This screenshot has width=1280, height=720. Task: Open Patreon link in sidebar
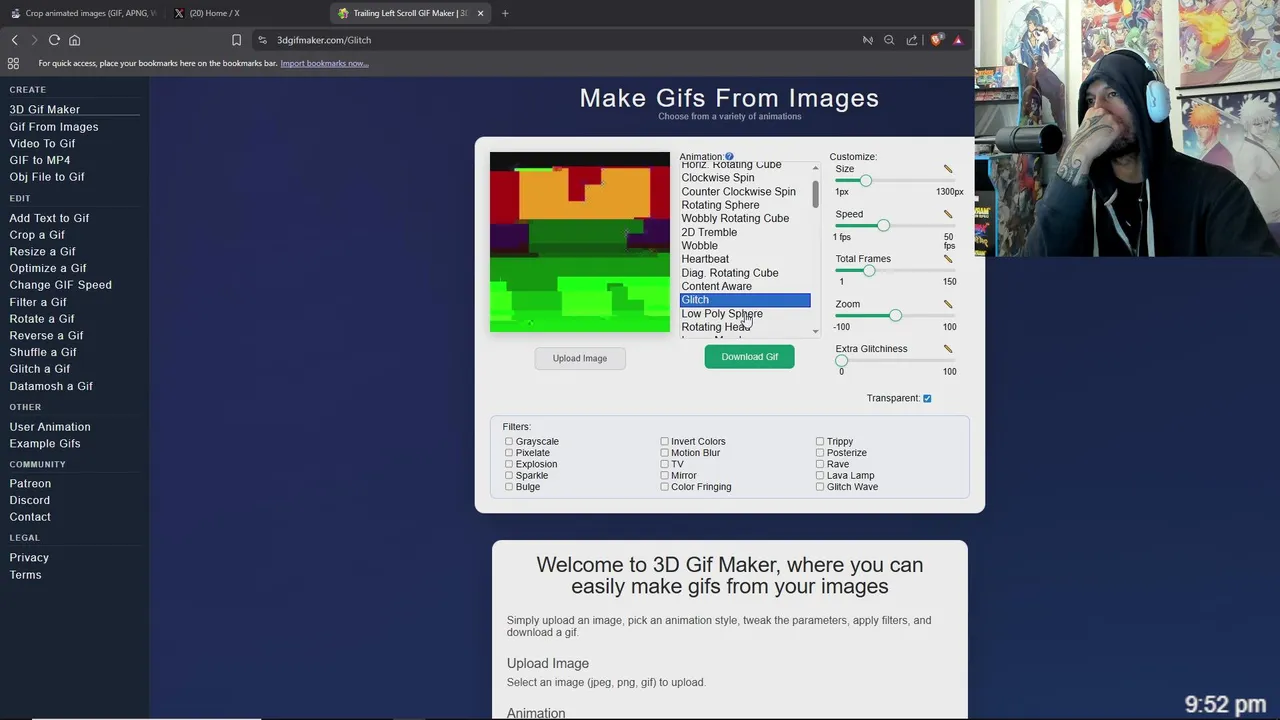[30, 483]
